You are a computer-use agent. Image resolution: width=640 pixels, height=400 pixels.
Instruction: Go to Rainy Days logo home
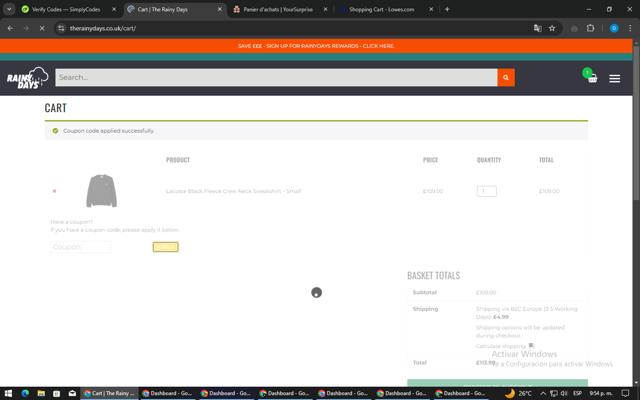pos(27,78)
